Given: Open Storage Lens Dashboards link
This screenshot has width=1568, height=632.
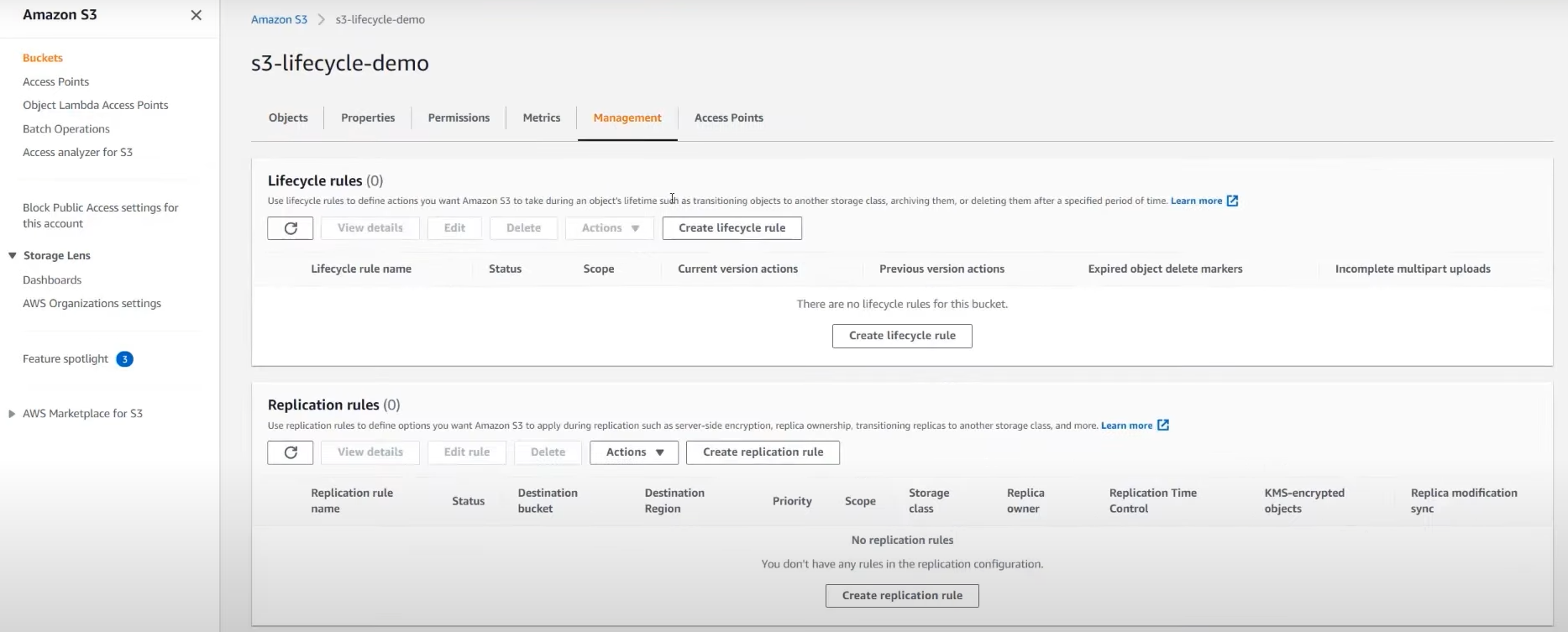Looking at the screenshot, I should point(52,280).
